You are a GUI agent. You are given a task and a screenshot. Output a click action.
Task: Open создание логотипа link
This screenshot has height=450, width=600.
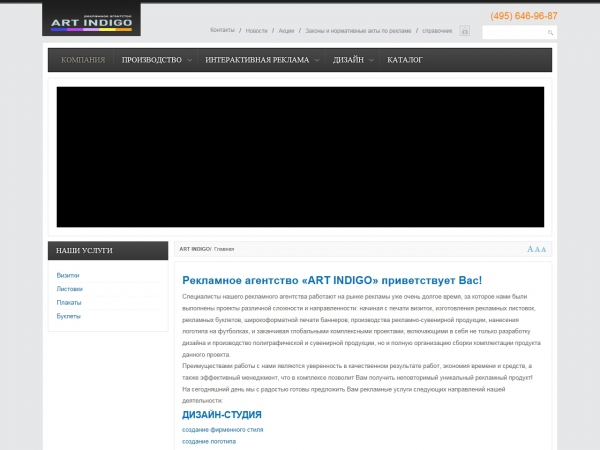pyautogui.click(x=209, y=442)
